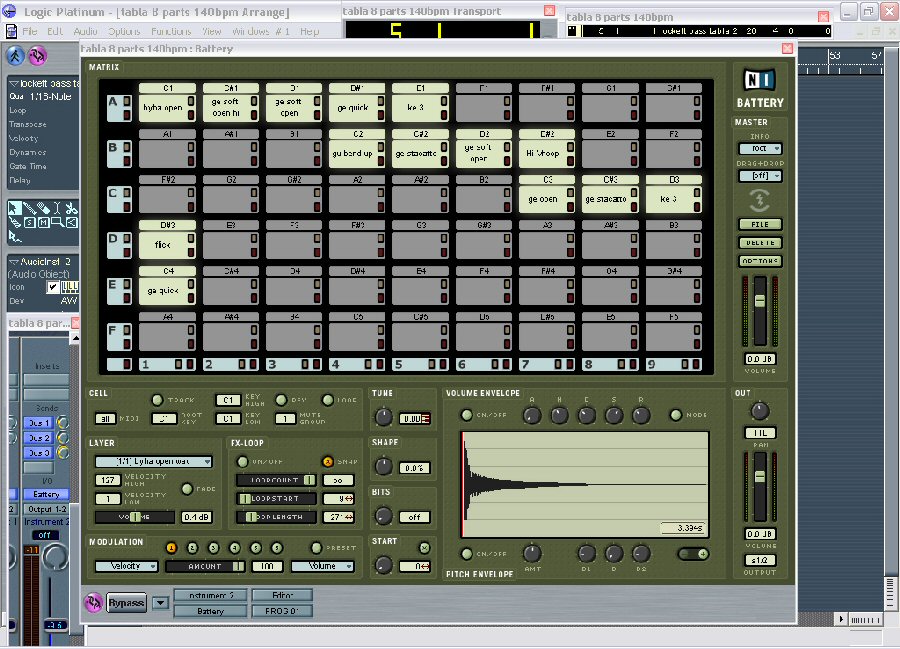Viewport: 900px width, 649px height.
Task: Click the Bits knob
Action: coord(383,516)
